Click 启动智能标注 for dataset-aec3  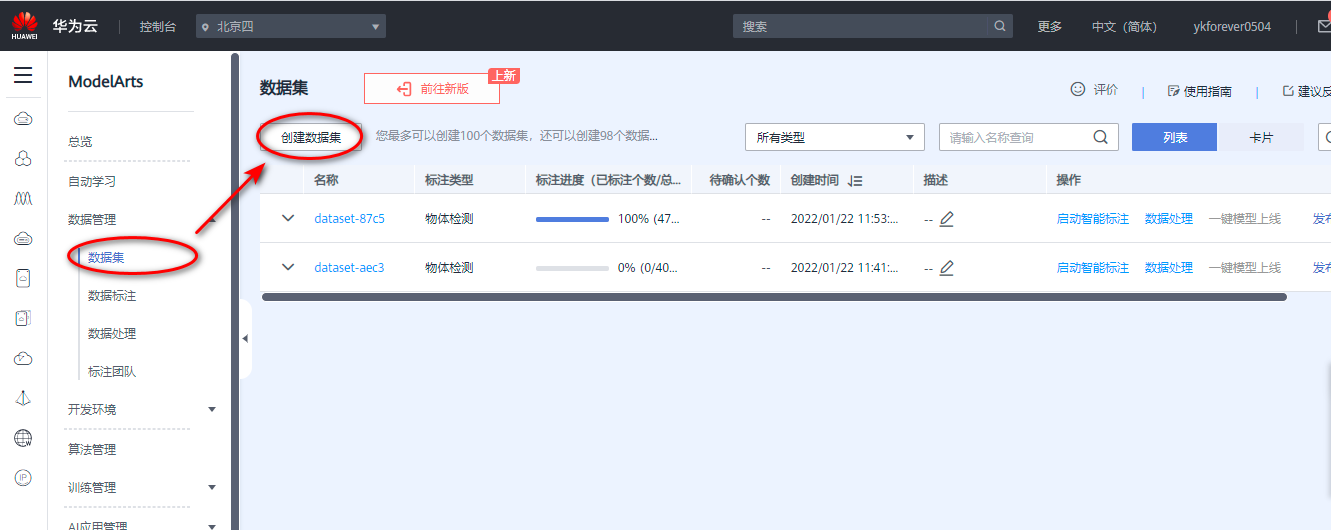pyautogui.click(x=1093, y=267)
